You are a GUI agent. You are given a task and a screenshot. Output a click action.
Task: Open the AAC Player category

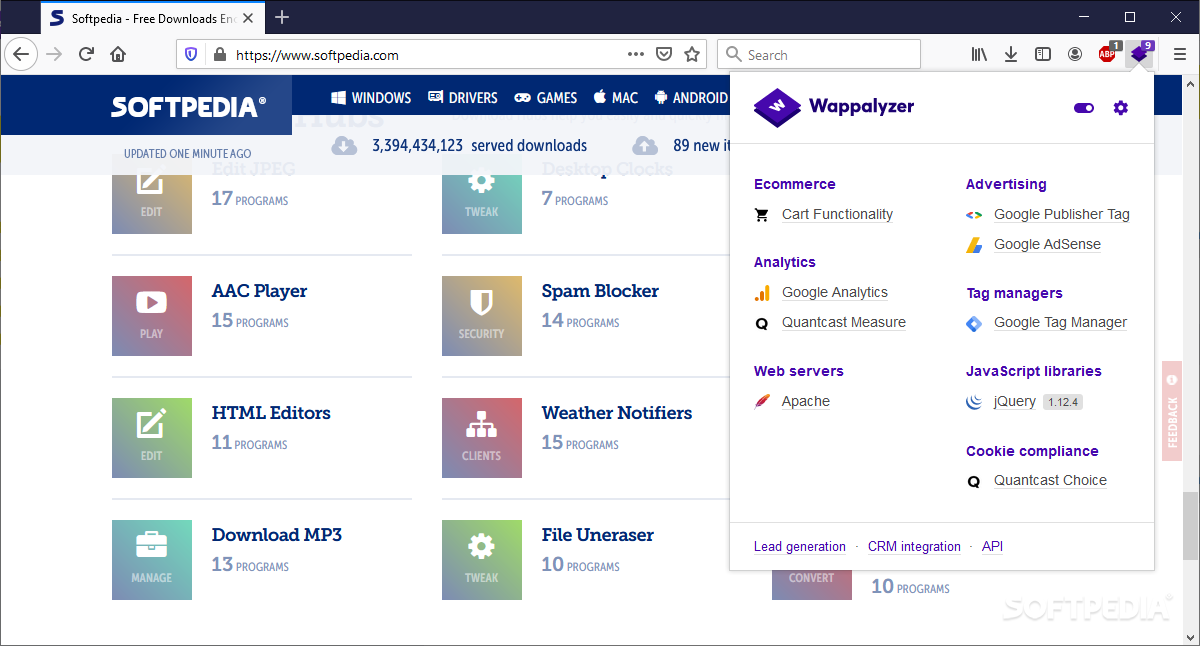[x=259, y=291]
